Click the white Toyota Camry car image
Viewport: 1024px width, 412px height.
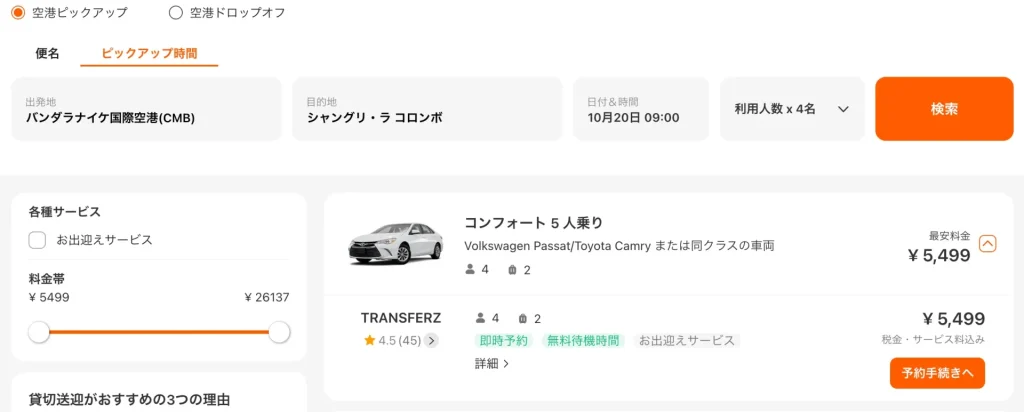click(x=394, y=242)
